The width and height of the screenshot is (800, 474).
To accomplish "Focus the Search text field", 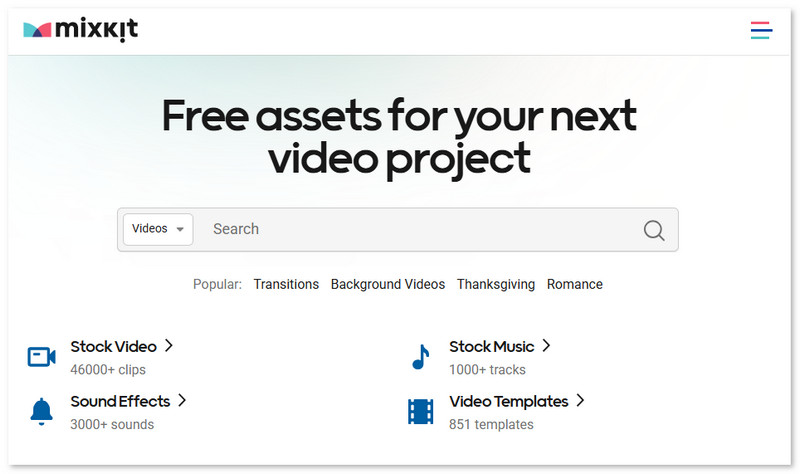I will 420,229.
